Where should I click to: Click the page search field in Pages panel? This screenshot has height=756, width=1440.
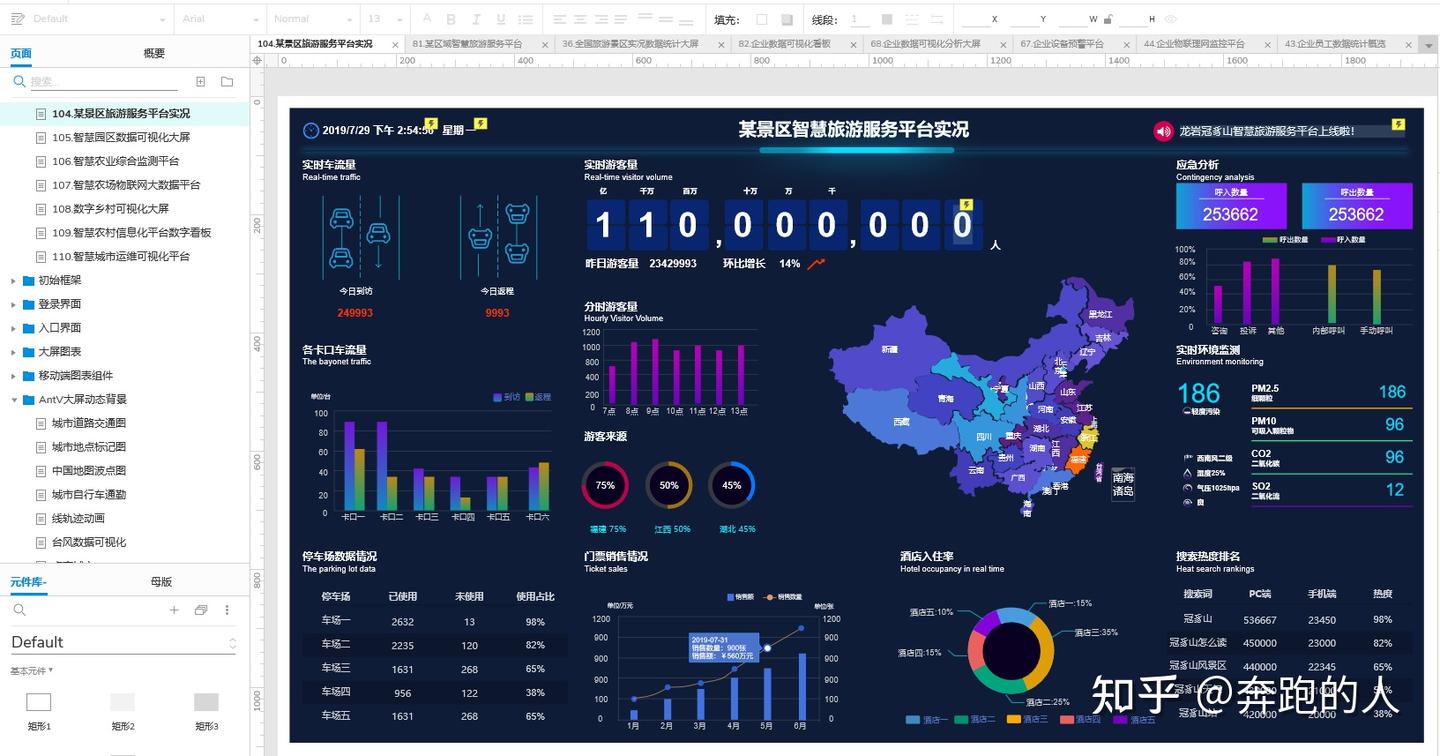click(x=100, y=82)
